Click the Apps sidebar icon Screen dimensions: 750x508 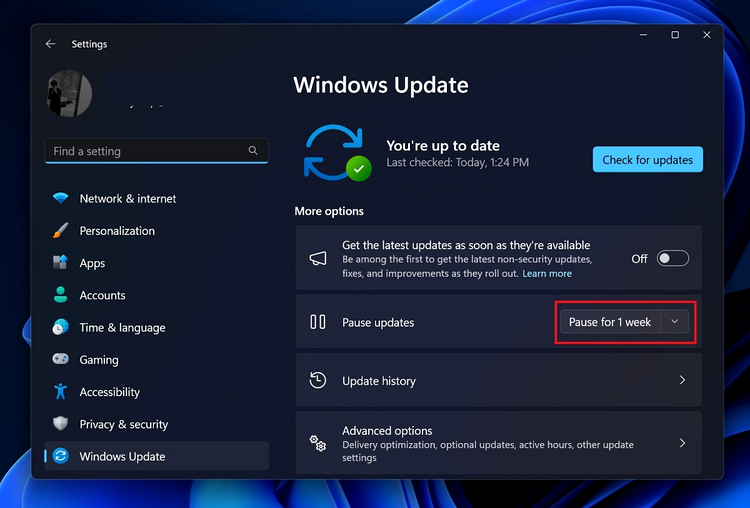(60, 263)
